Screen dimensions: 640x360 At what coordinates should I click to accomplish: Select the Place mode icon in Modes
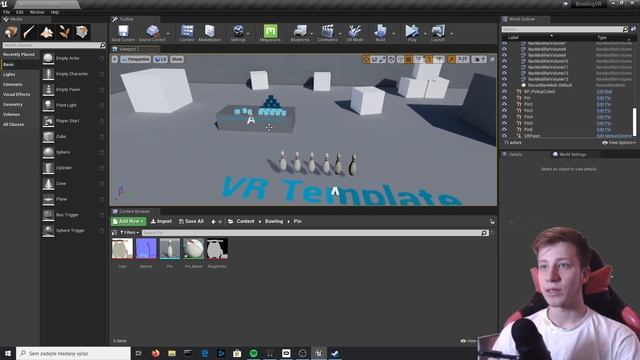pyautogui.click(x=11, y=31)
